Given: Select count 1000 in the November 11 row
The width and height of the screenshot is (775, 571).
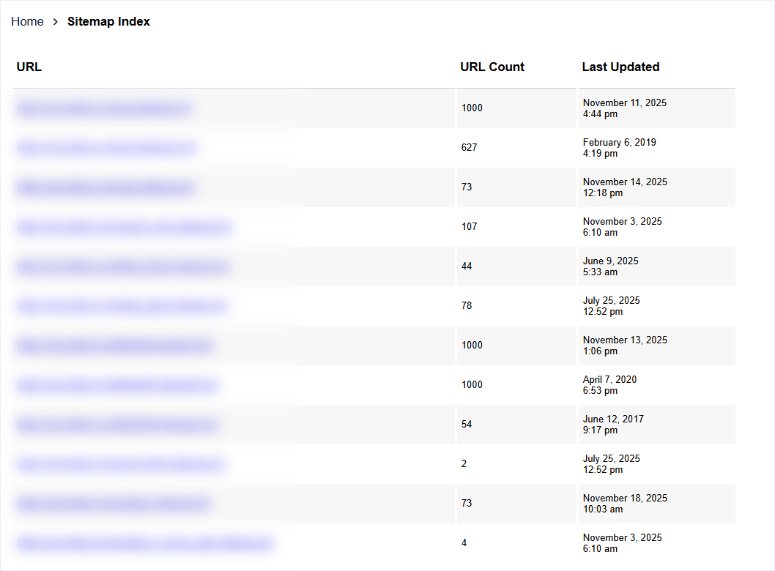Looking at the screenshot, I should 472,108.
